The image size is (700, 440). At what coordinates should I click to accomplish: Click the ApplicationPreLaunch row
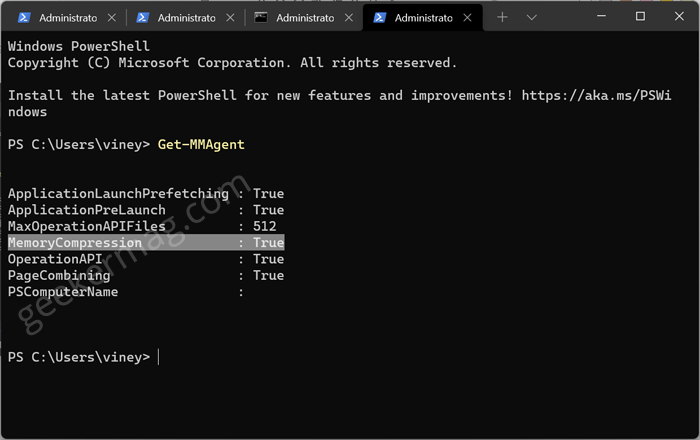click(x=146, y=210)
